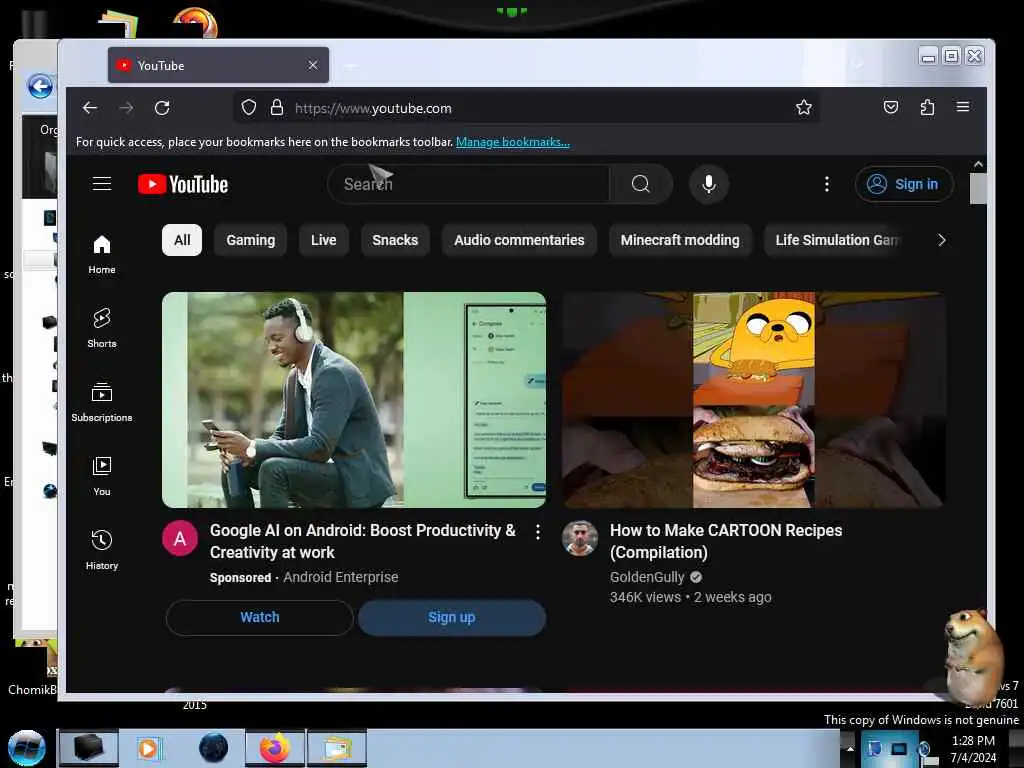Viewport: 1024px width, 768px height.
Task: Click the Sign up button on ad
Action: pos(452,617)
